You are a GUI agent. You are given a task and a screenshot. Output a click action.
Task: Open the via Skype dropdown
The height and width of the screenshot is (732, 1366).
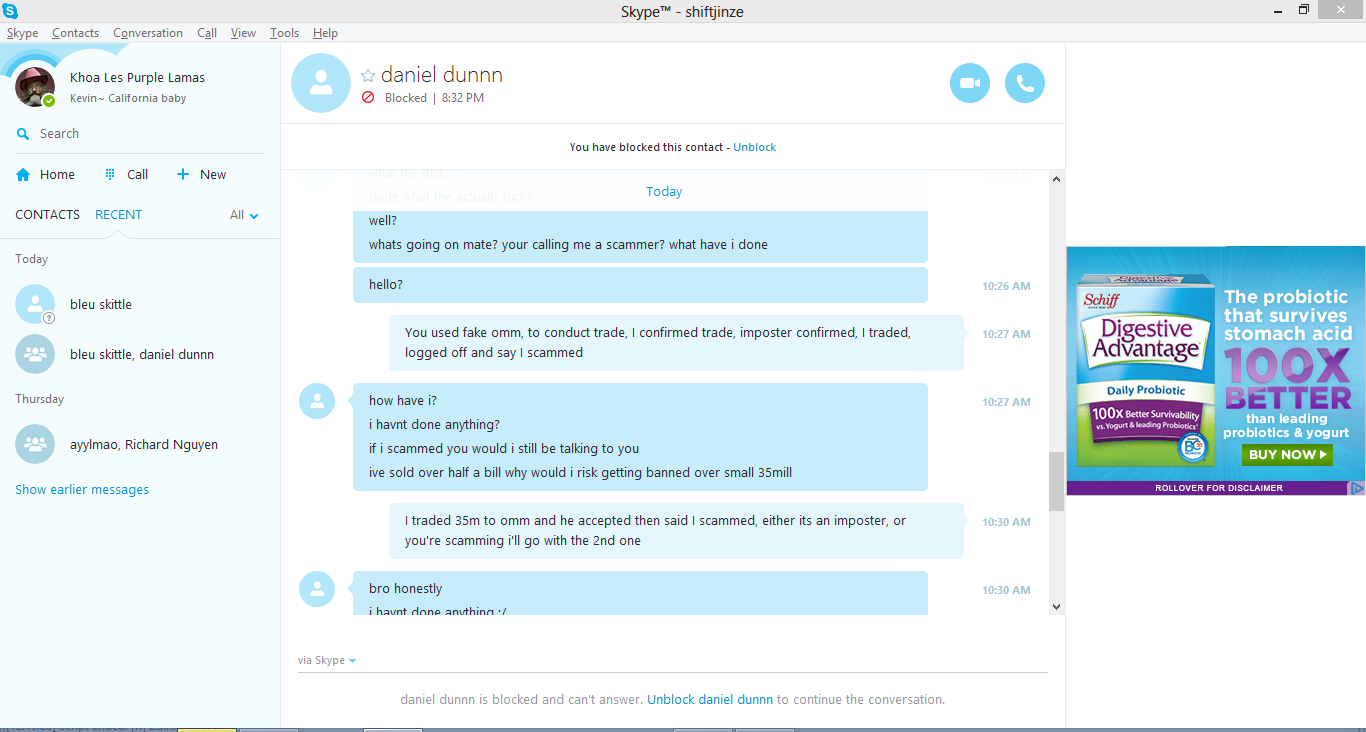click(x=327, y=660)
